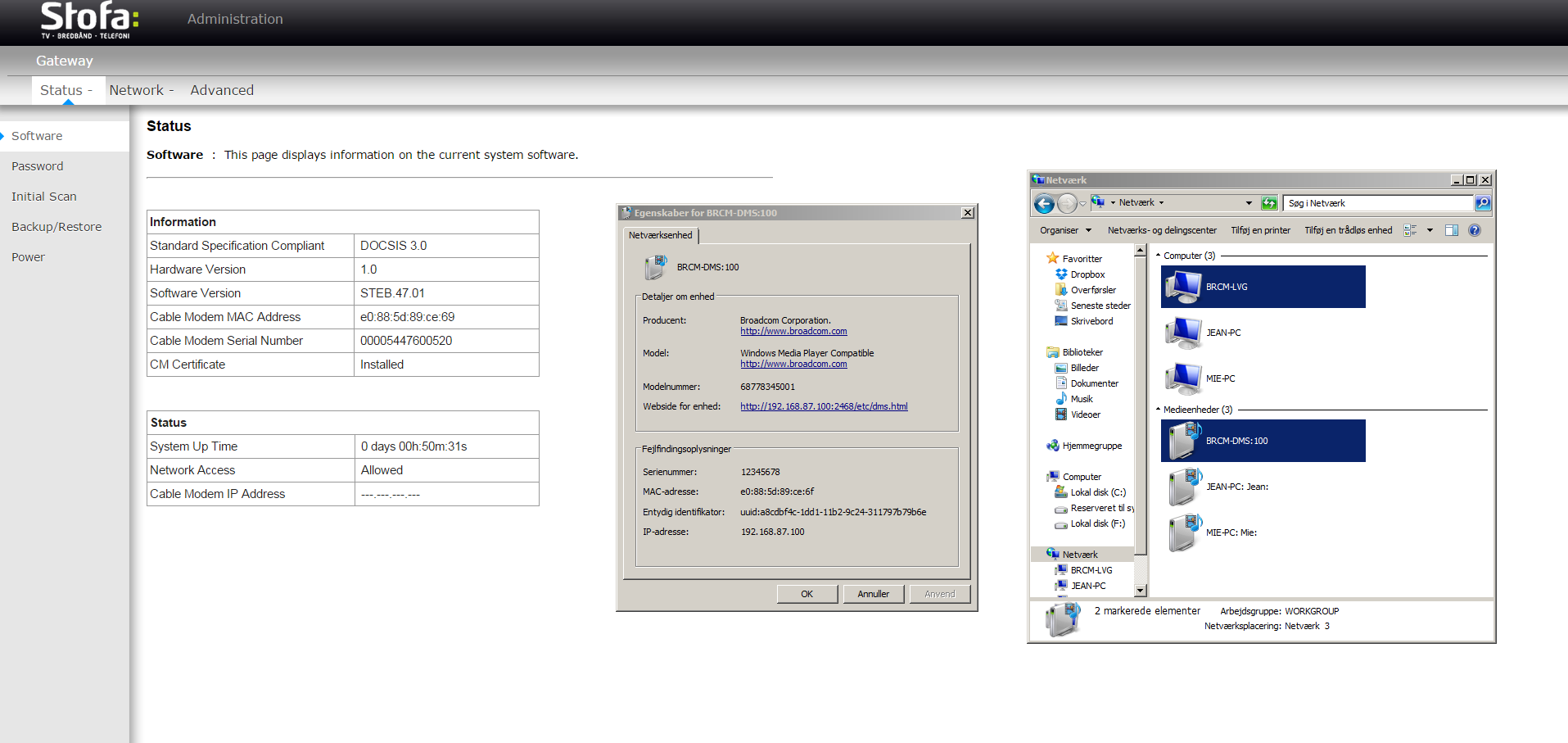
Task: Open Dropbox in the Favoritter list
Action: pyautogui.click(x=1080, y=274)
